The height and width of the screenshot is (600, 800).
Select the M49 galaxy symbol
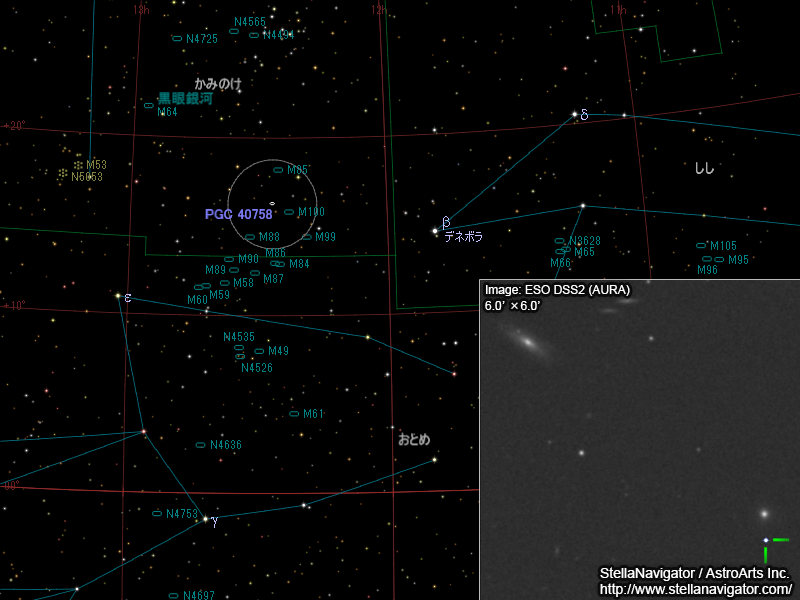(x=259, y=351)
